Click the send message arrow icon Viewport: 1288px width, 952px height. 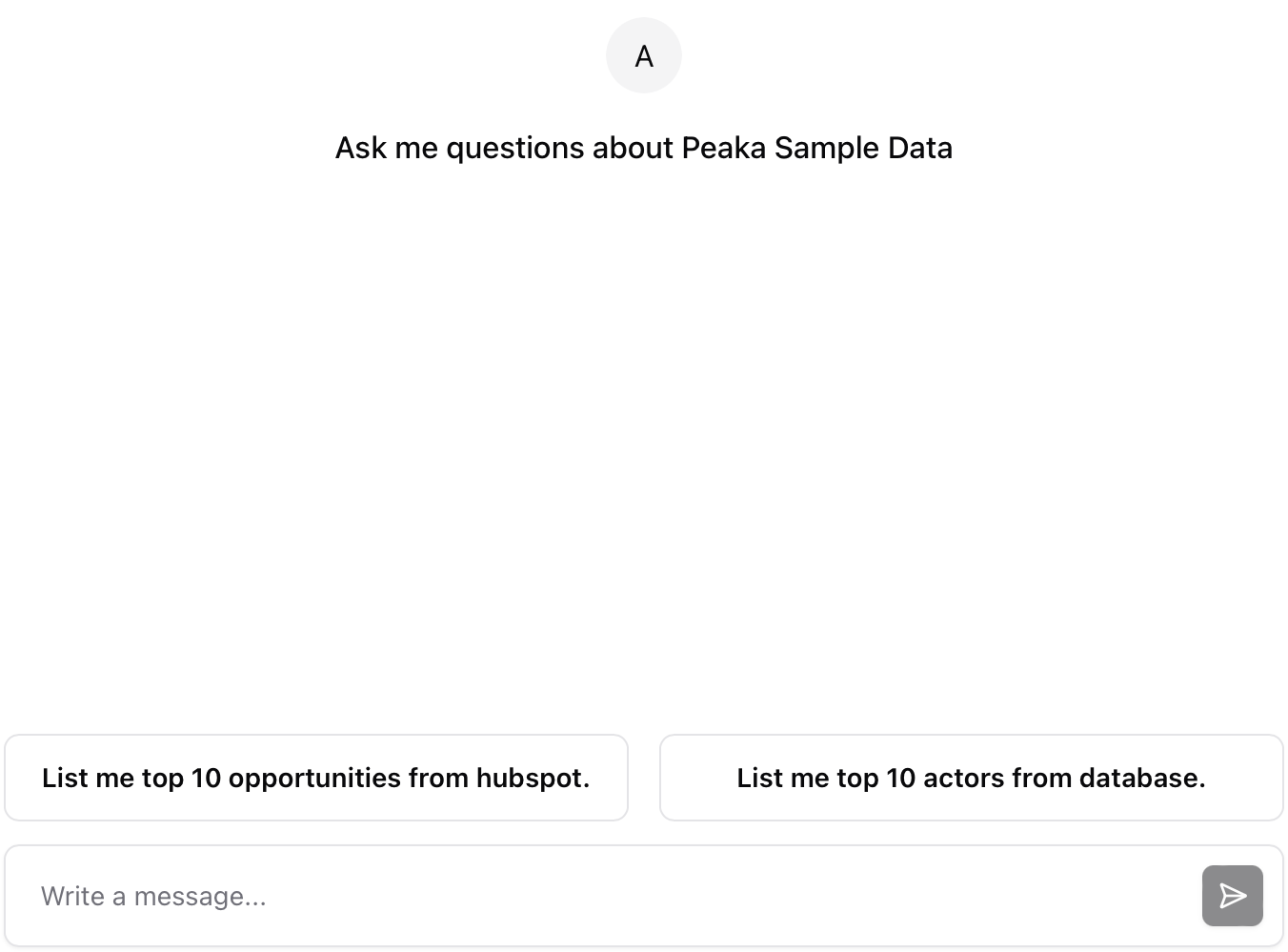(x=1232, y=896)
